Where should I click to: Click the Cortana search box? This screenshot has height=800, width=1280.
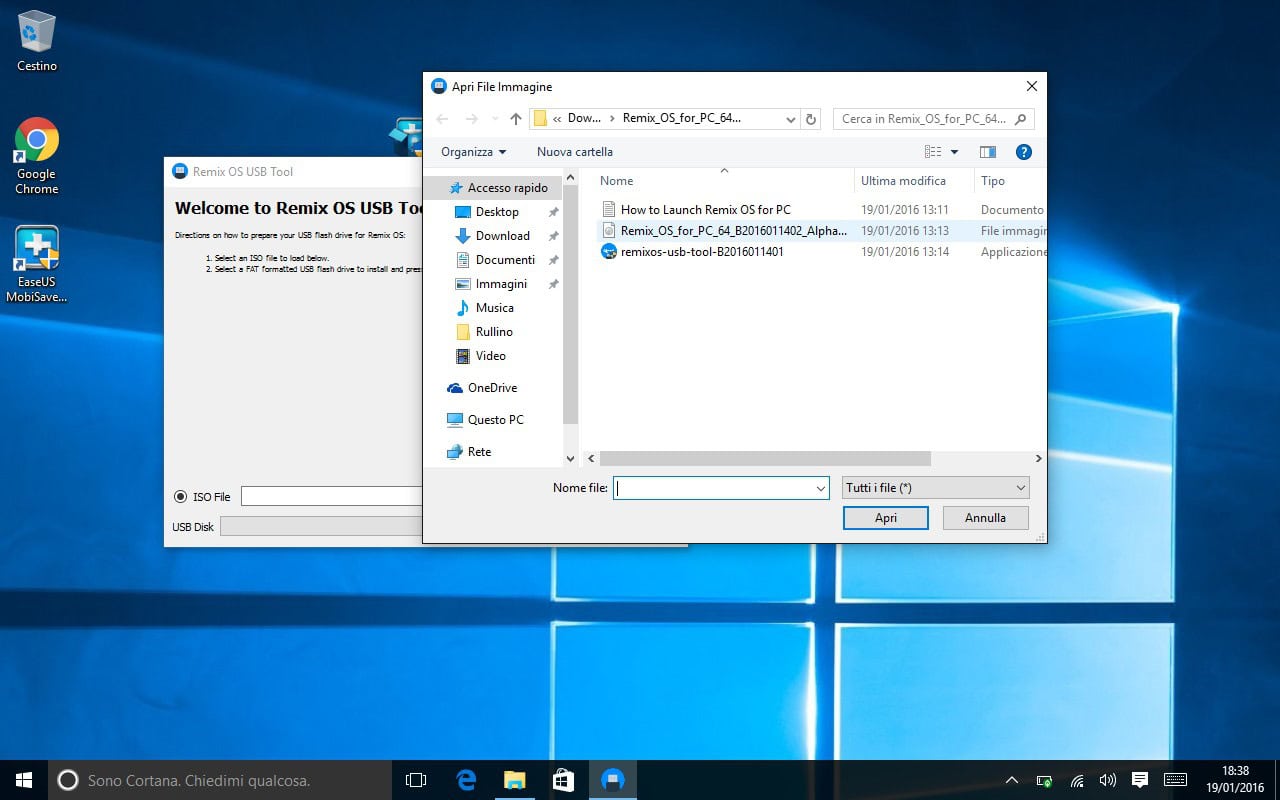click(x=220, y=780)
